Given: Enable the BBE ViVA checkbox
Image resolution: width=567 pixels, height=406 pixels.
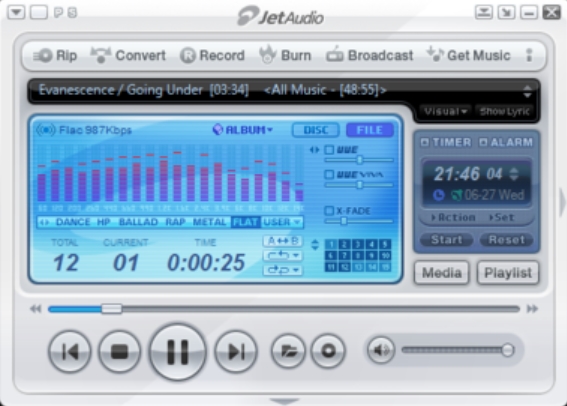Looking at the screenshot, I should (329, 175).
